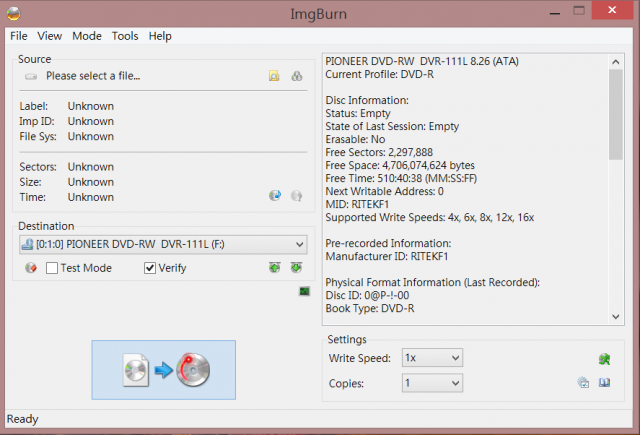Open the Help menu
640x435 pixels.
[x=160, y=36]
